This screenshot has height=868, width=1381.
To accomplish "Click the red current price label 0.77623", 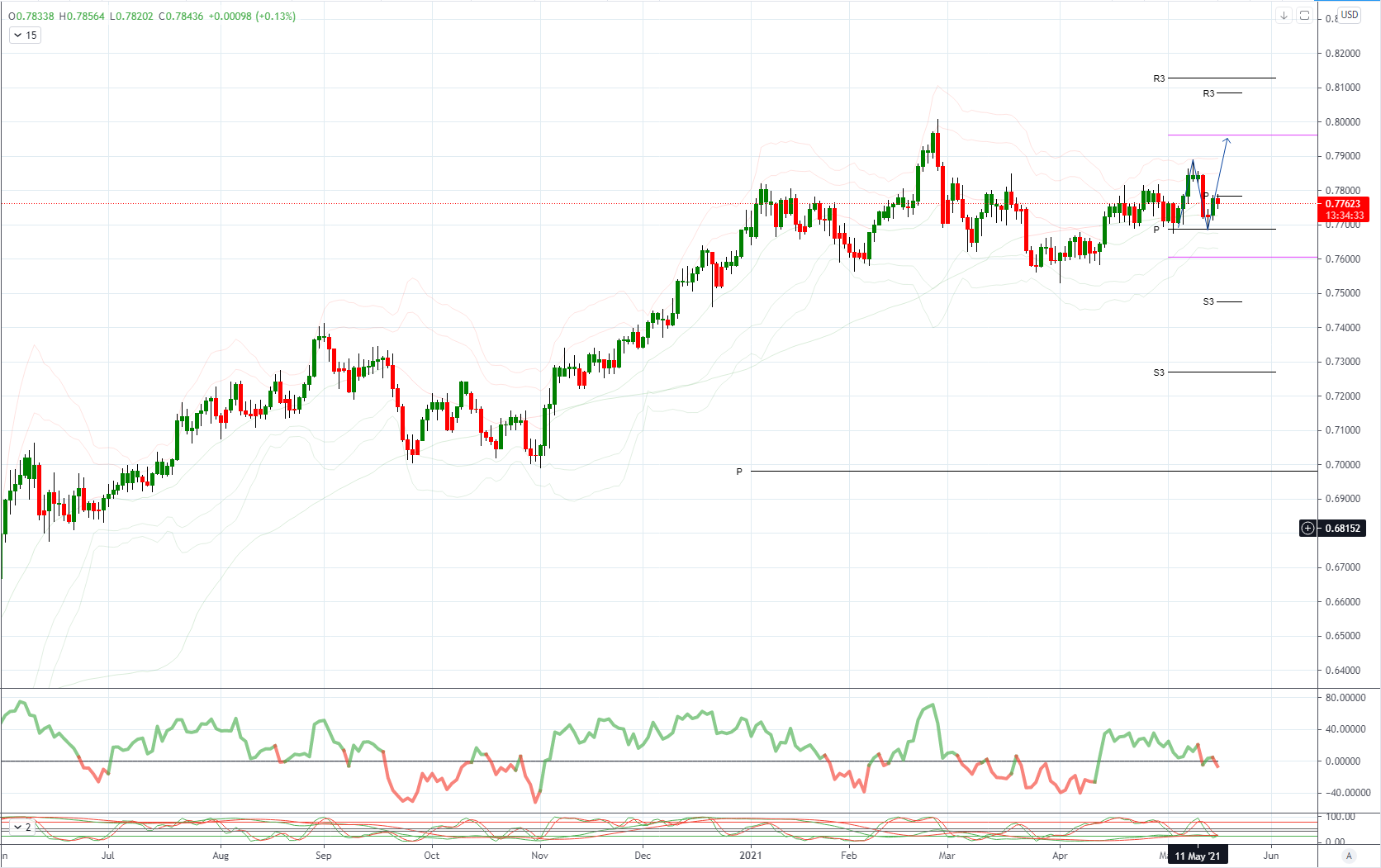I will coord(1343,204).
